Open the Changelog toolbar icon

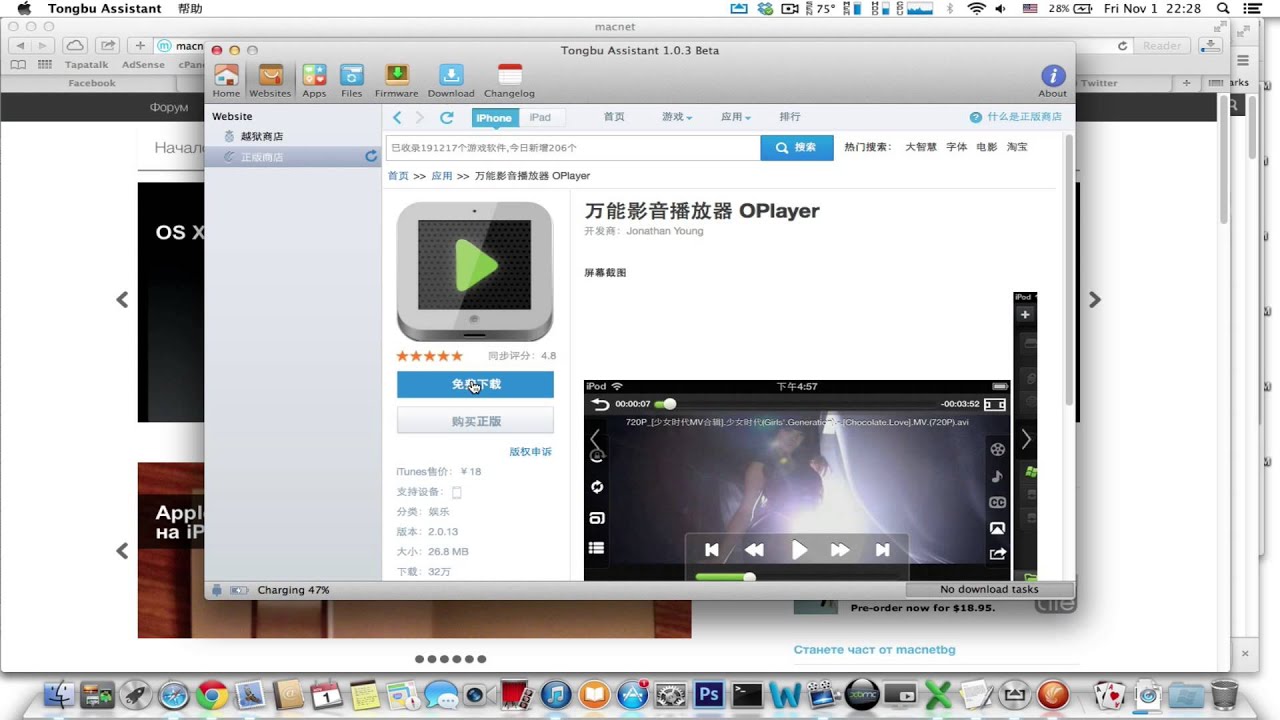click(x=510, y=80)
